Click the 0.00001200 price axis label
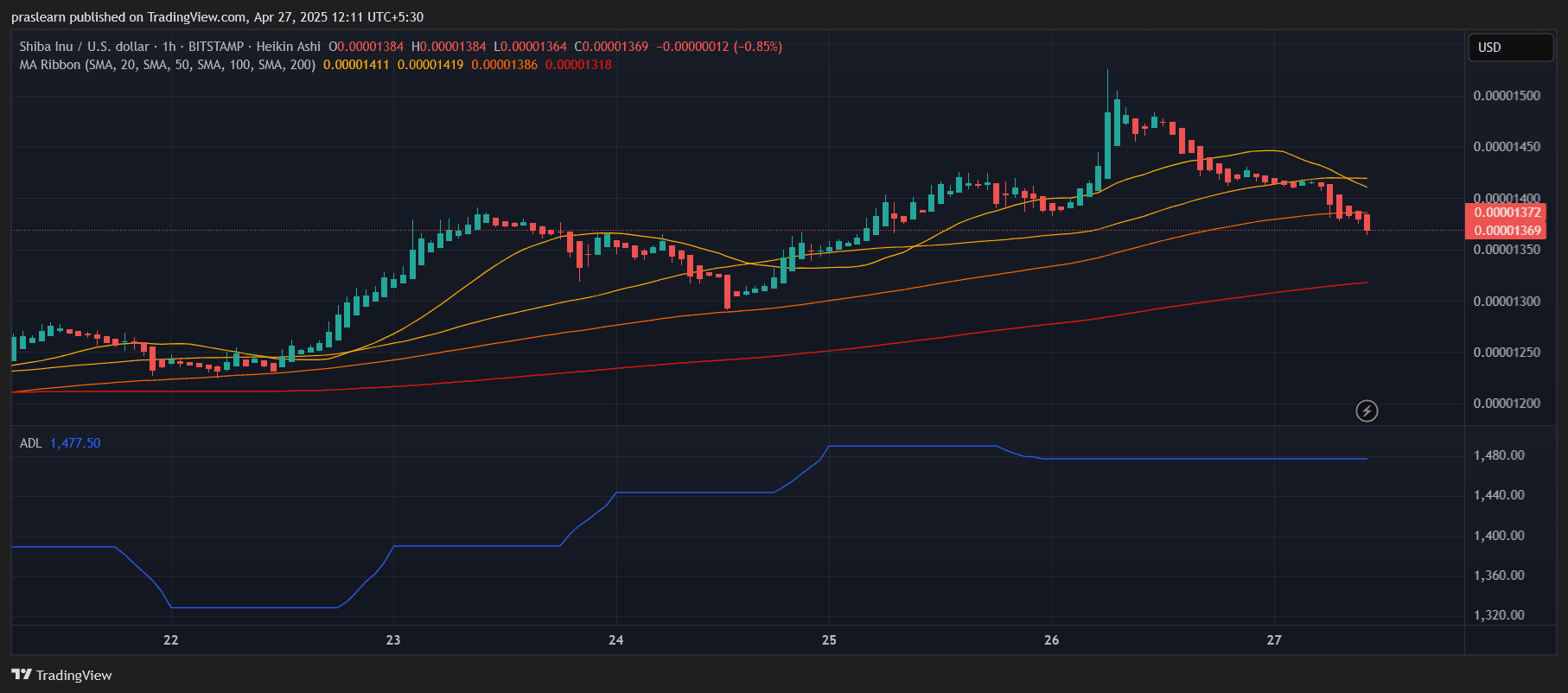 [x=1507, y=404]
